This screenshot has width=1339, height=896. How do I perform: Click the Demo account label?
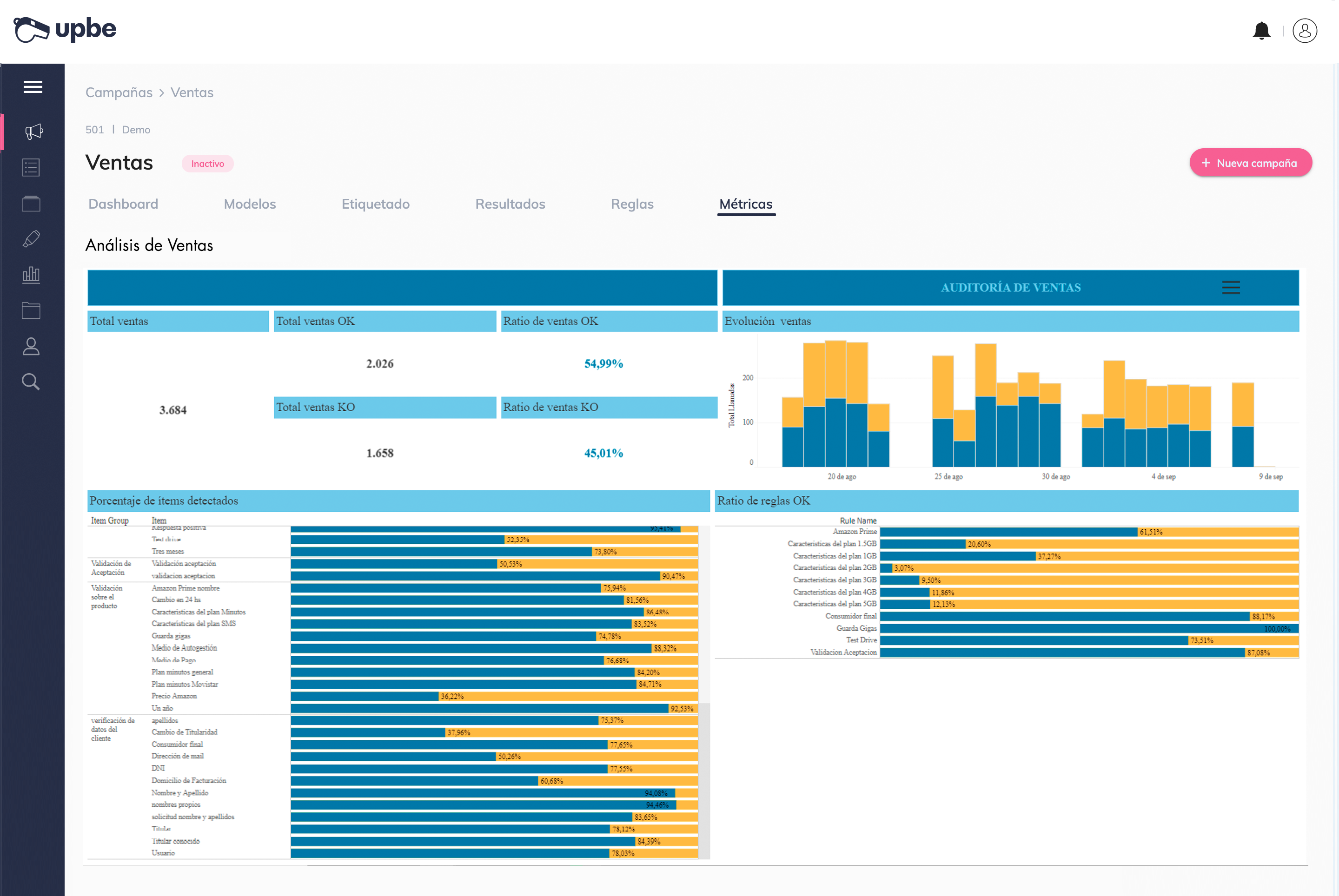point(136,130)
